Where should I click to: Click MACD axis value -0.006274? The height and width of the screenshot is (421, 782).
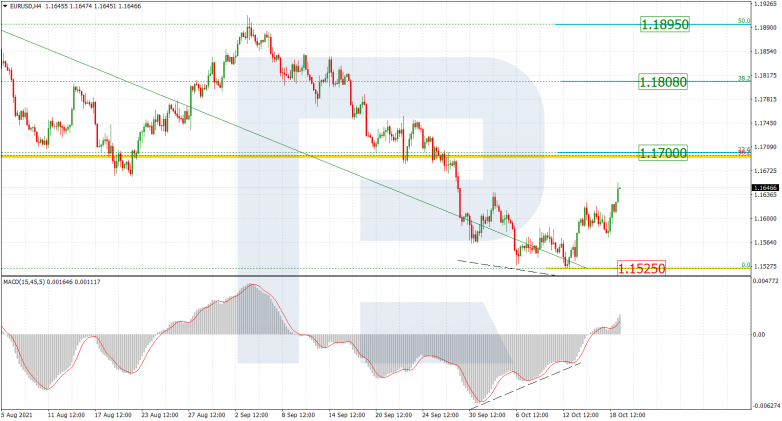point(766,406)
